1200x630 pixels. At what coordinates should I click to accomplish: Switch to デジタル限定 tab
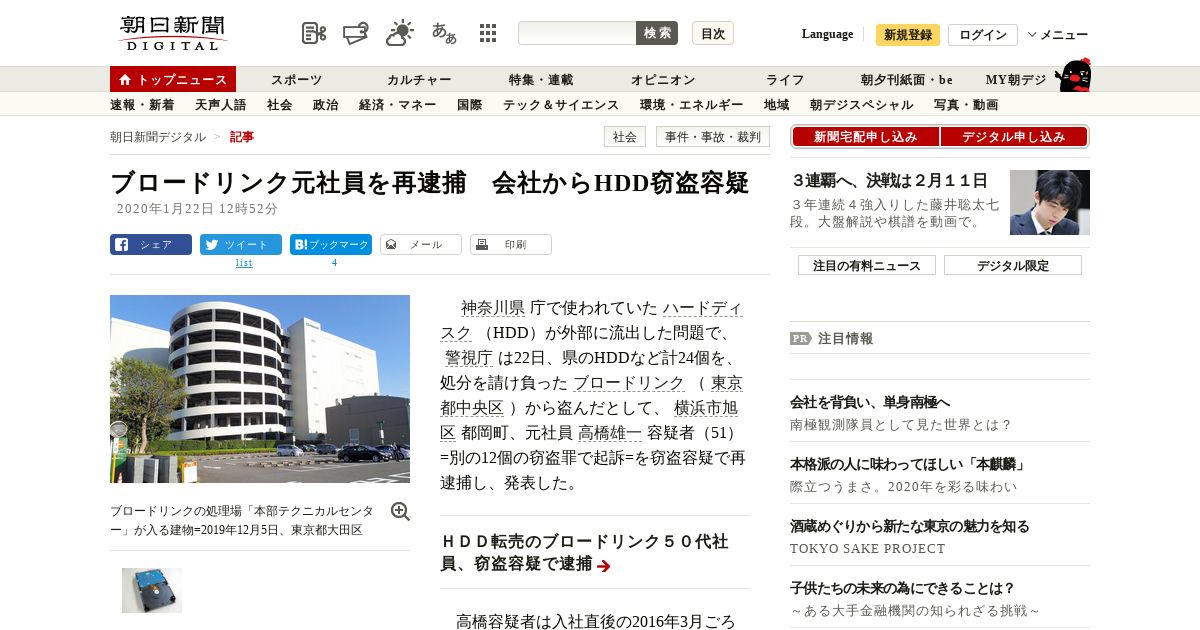(x=1013, y=265)
